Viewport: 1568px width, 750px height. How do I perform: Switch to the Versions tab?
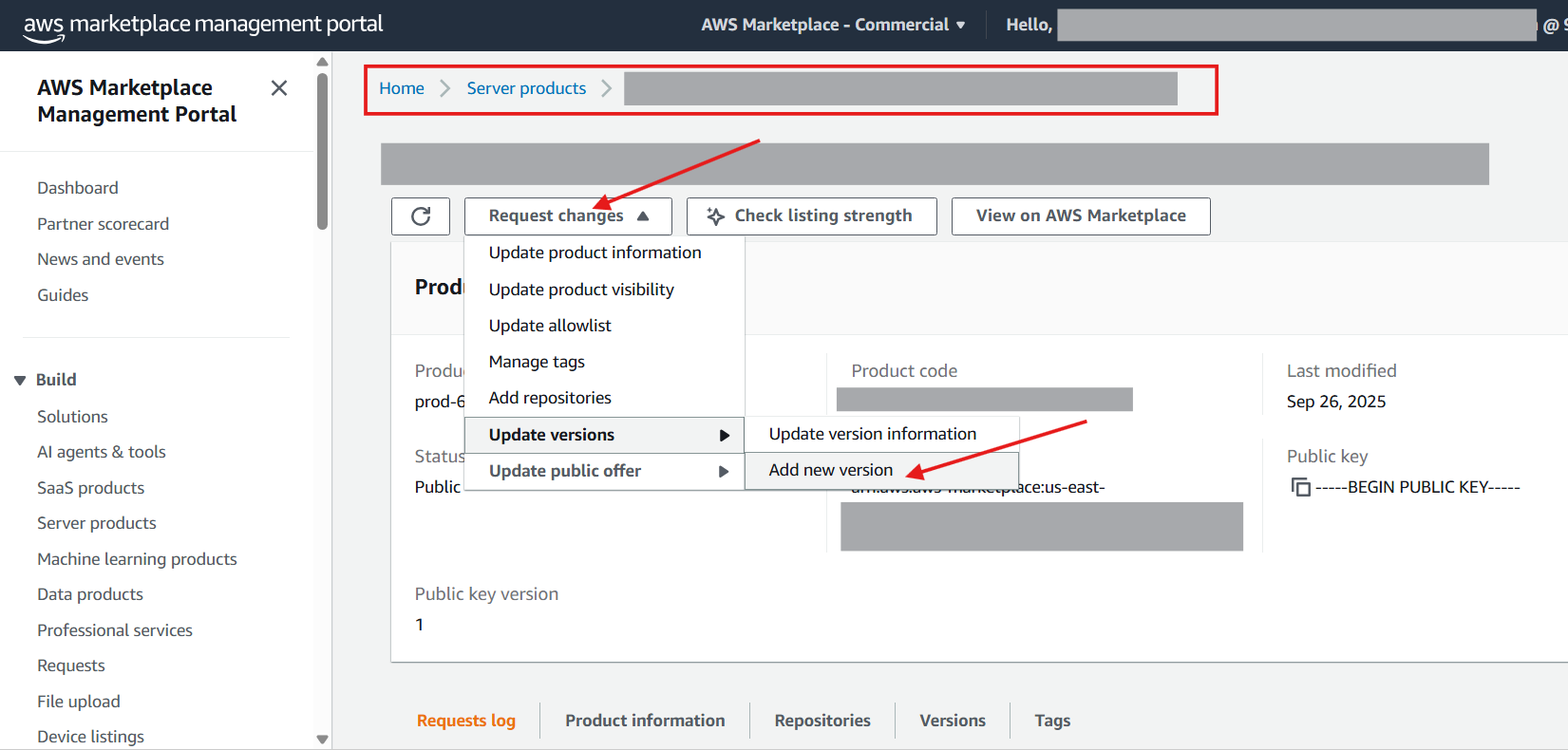[953, 721]
